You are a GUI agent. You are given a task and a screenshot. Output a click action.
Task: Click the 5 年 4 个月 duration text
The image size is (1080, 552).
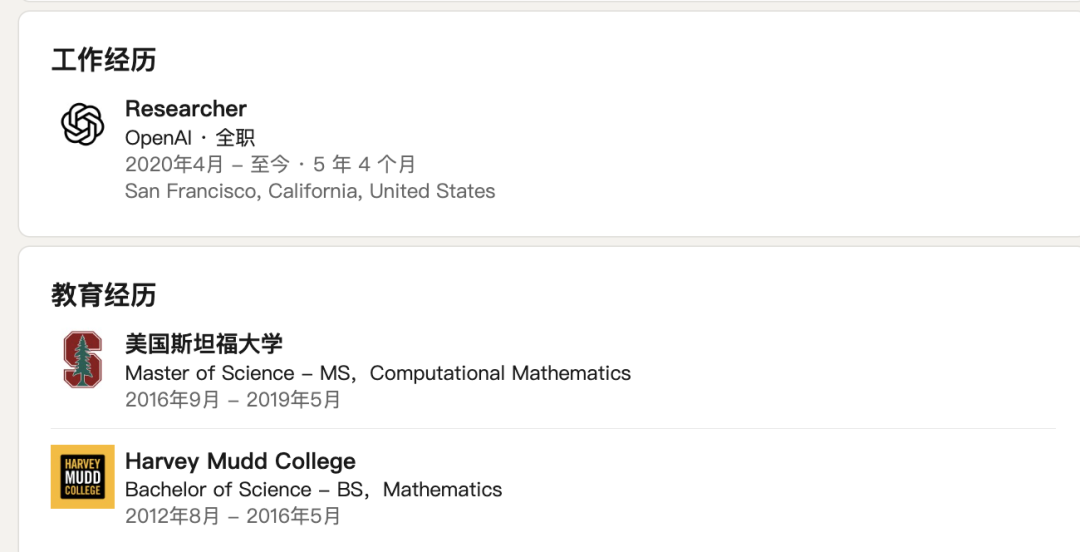364,164
